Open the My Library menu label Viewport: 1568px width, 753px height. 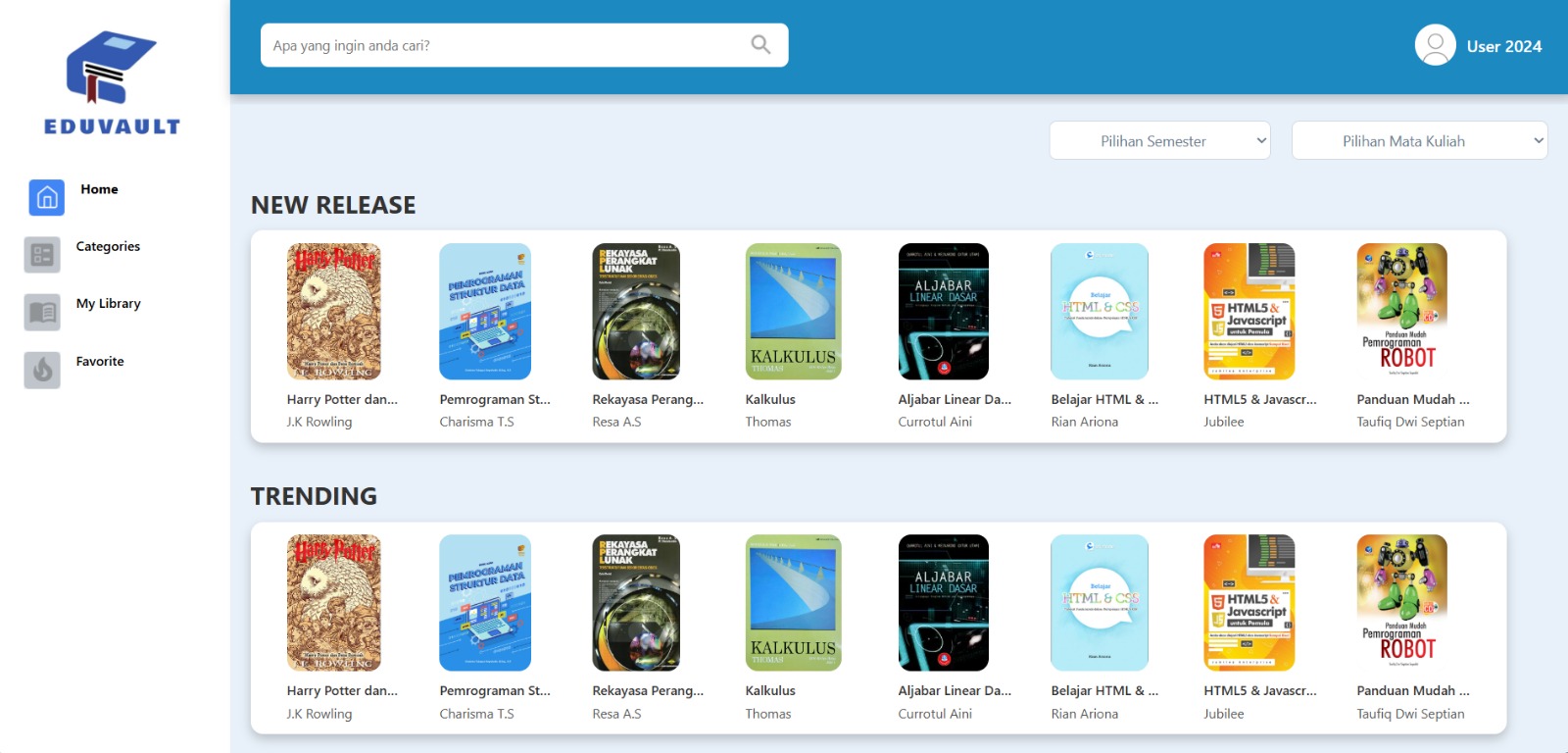[x=108, y=304]
